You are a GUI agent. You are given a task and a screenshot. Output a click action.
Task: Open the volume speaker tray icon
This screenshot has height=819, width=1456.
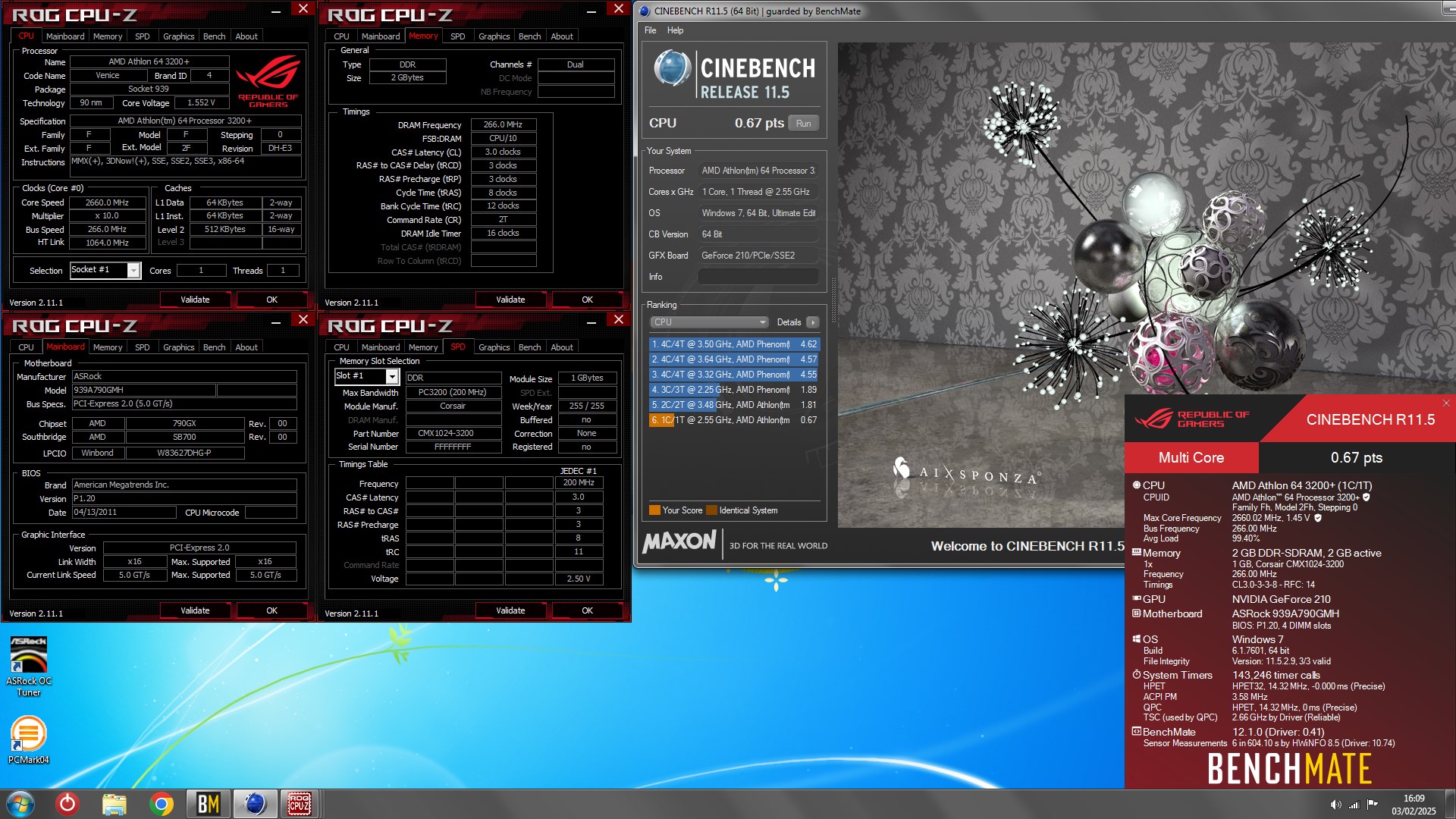click(x=1335, y=805)
